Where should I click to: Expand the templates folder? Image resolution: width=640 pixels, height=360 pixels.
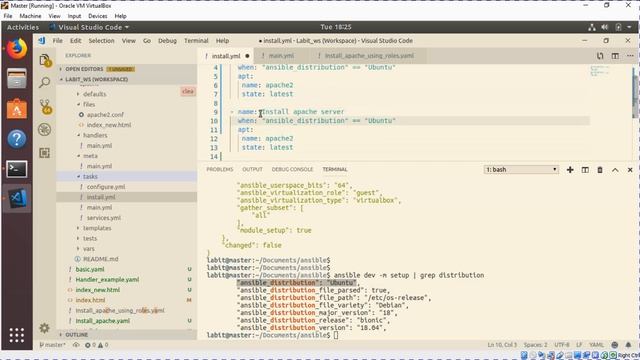click(97, 228)
